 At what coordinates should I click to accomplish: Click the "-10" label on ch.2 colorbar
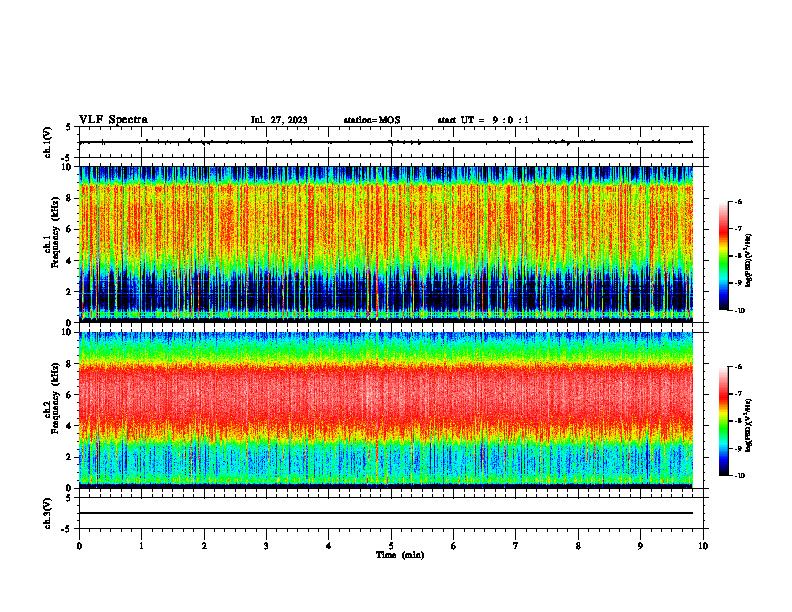[x=739, y=476]
